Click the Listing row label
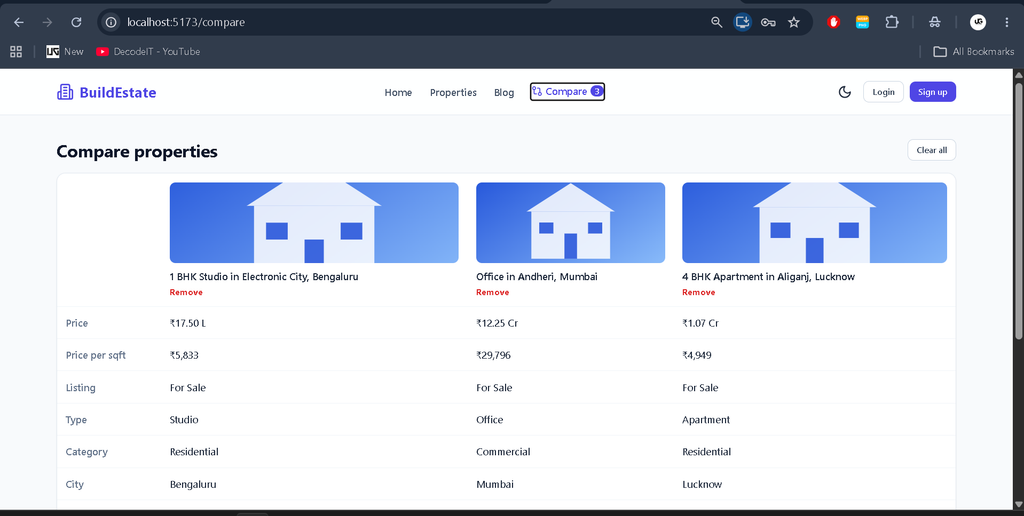1024x516 pixels. point(81,388)
